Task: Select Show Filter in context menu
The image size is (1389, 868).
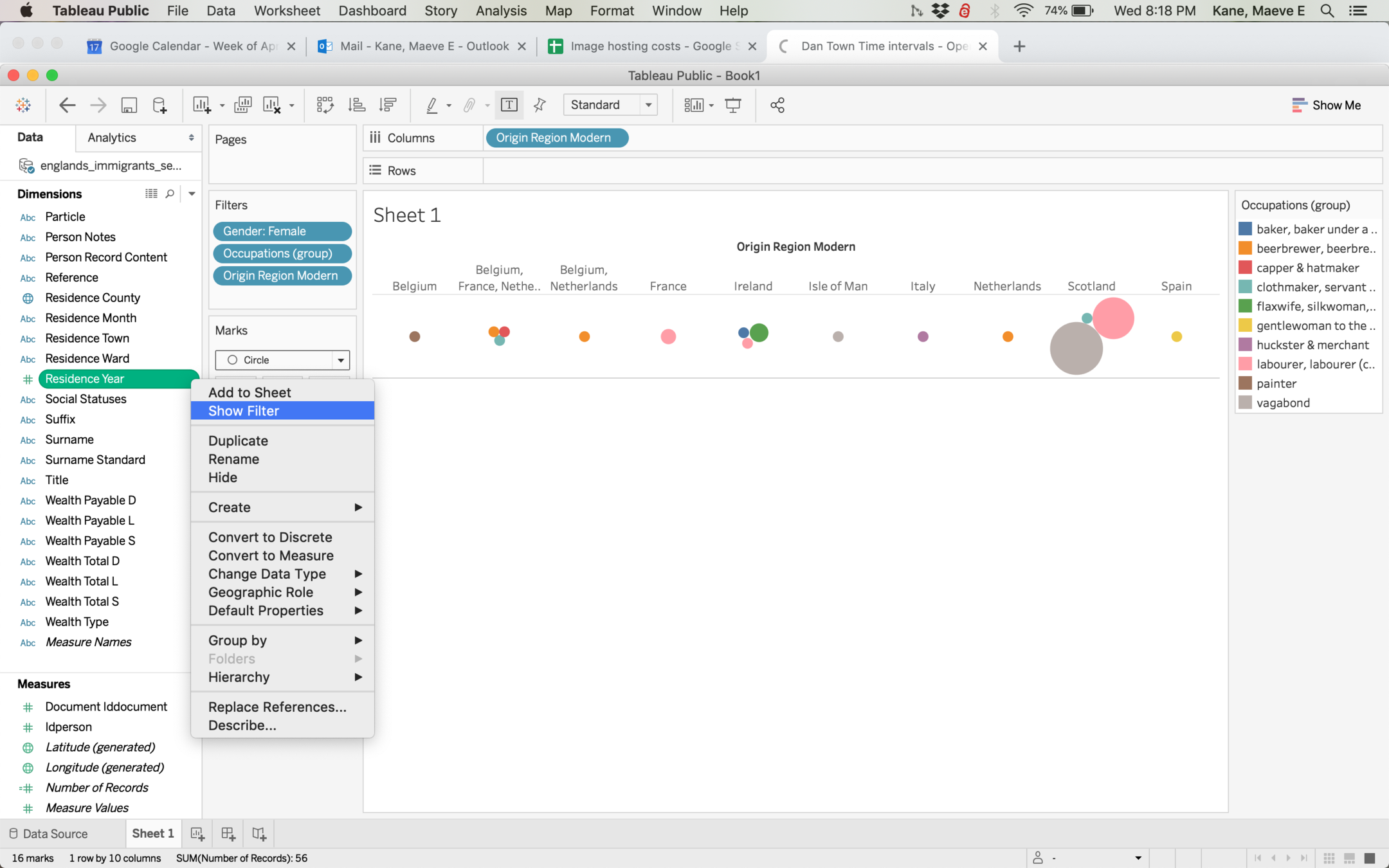Action: [244, 411]
